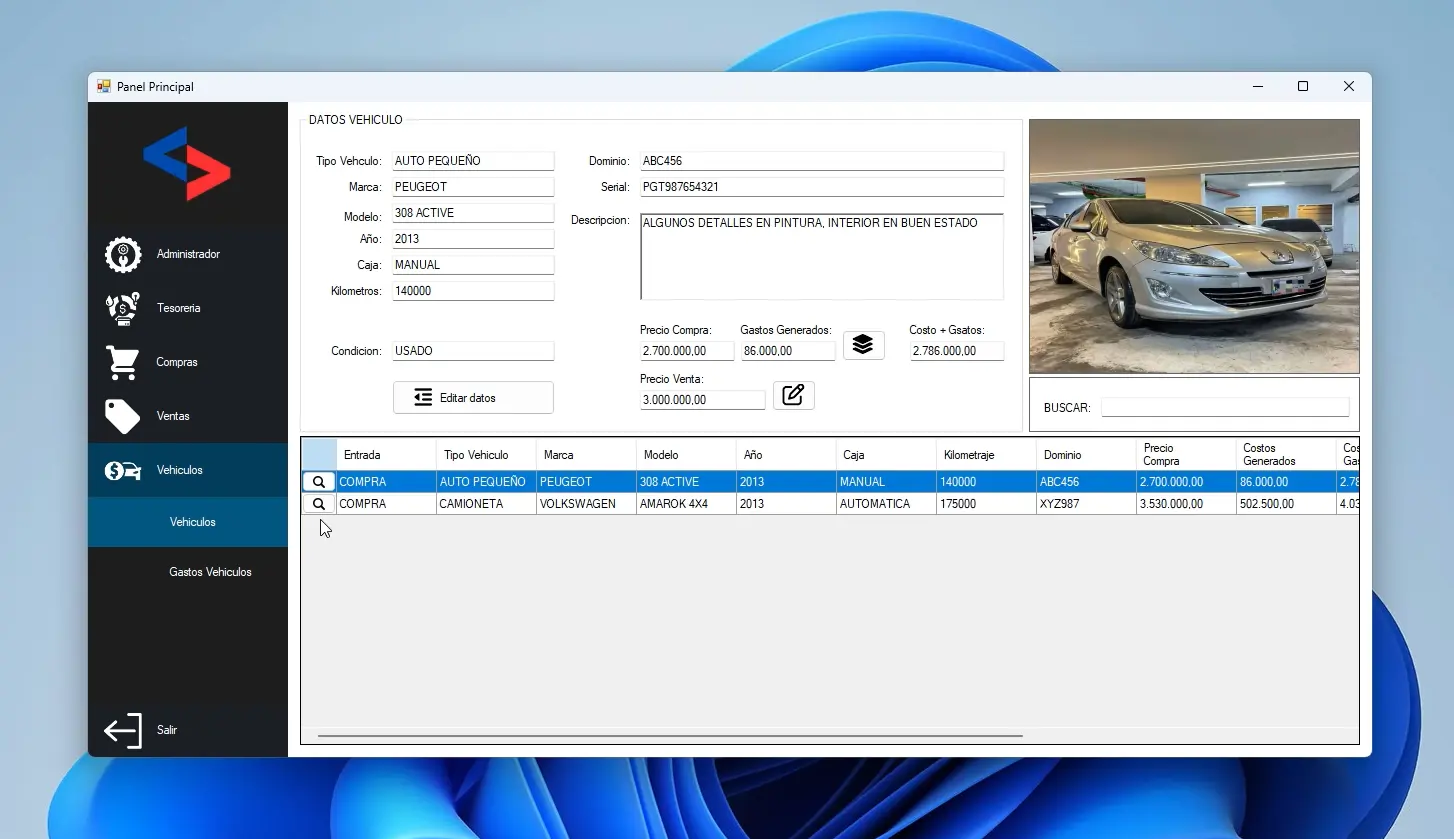Click the Kilometros field showing 140000
1454x839 pixels.
(x=473, y=291)
